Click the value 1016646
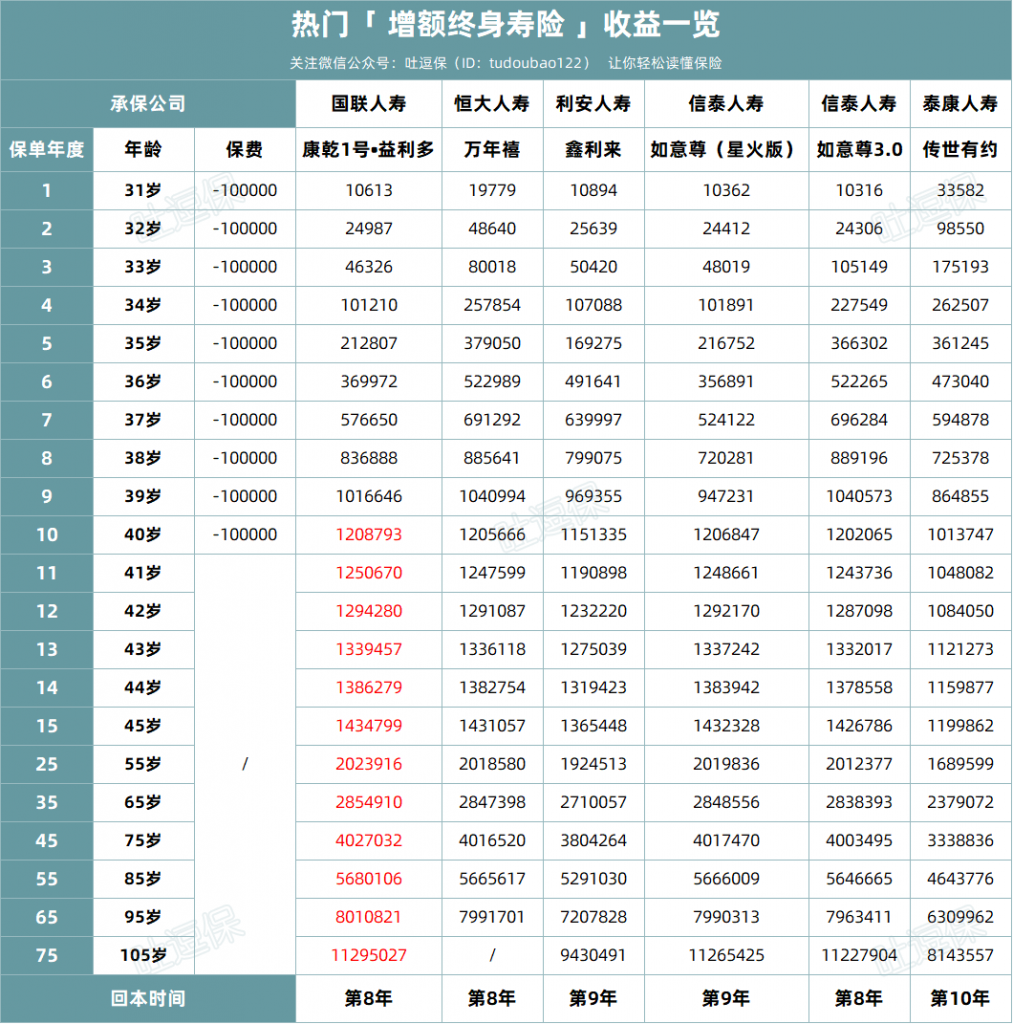The image size is (1013, 1024). pos(368,496)
